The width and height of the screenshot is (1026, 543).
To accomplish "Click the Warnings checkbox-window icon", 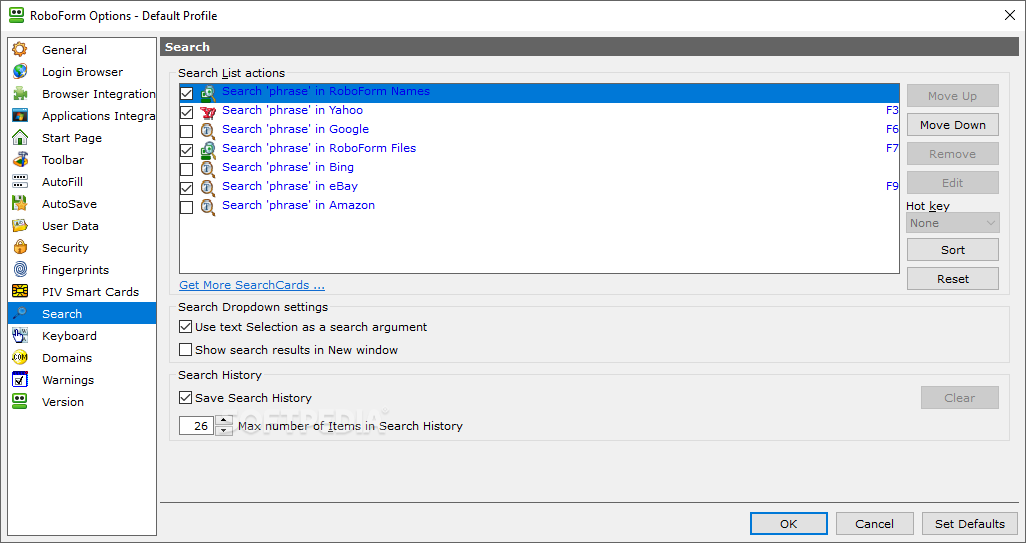I will coord(20,379).
